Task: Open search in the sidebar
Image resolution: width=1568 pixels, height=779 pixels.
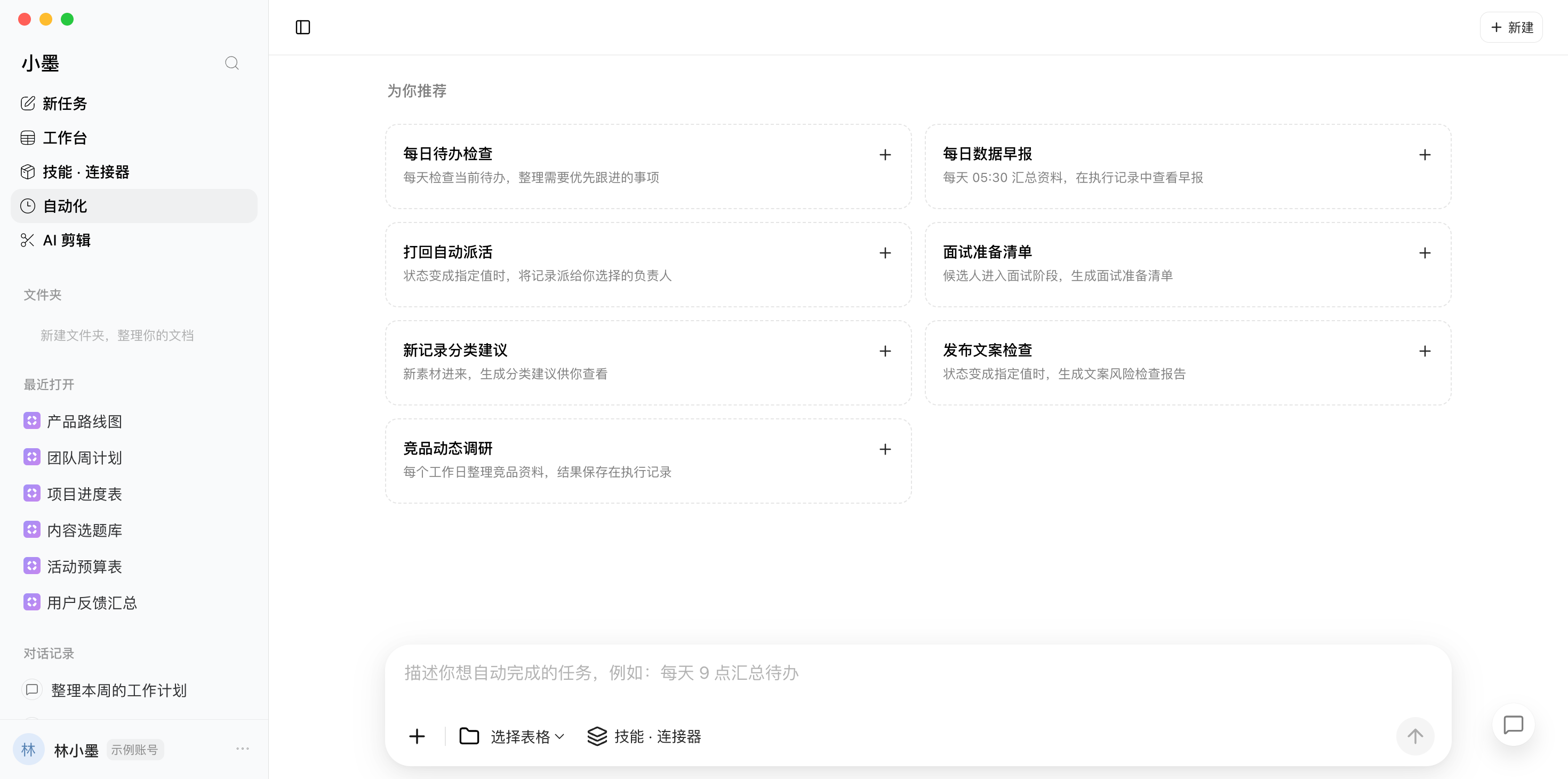Action: 232,63
